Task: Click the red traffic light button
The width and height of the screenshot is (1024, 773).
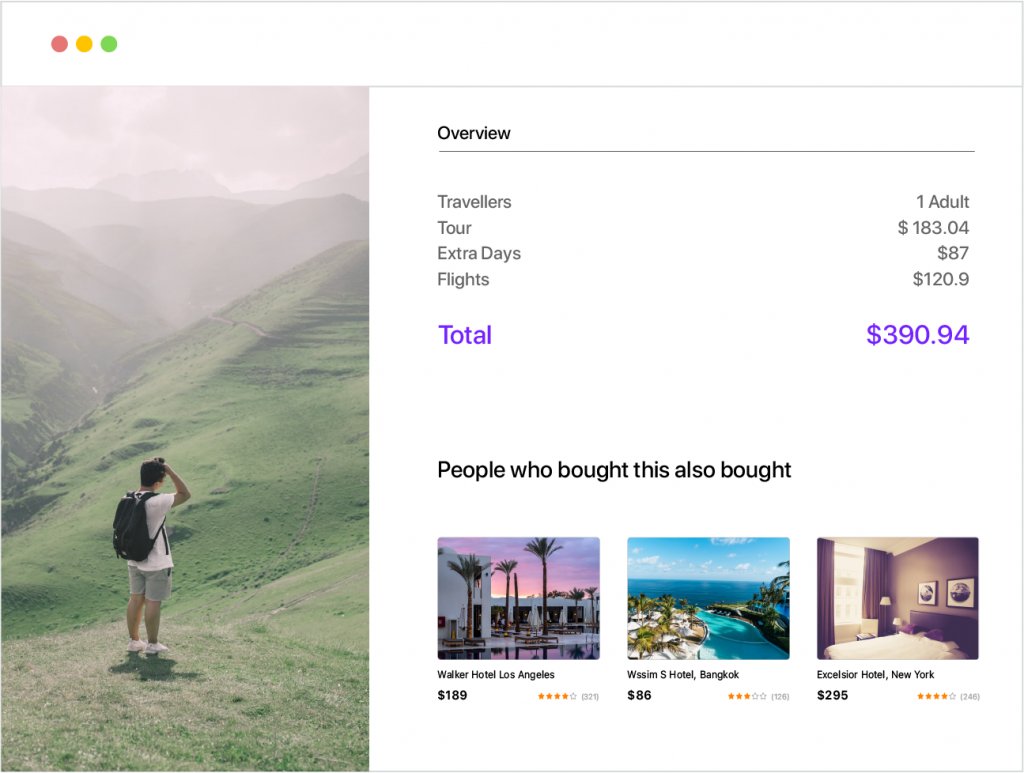Action: click(60, 44)
